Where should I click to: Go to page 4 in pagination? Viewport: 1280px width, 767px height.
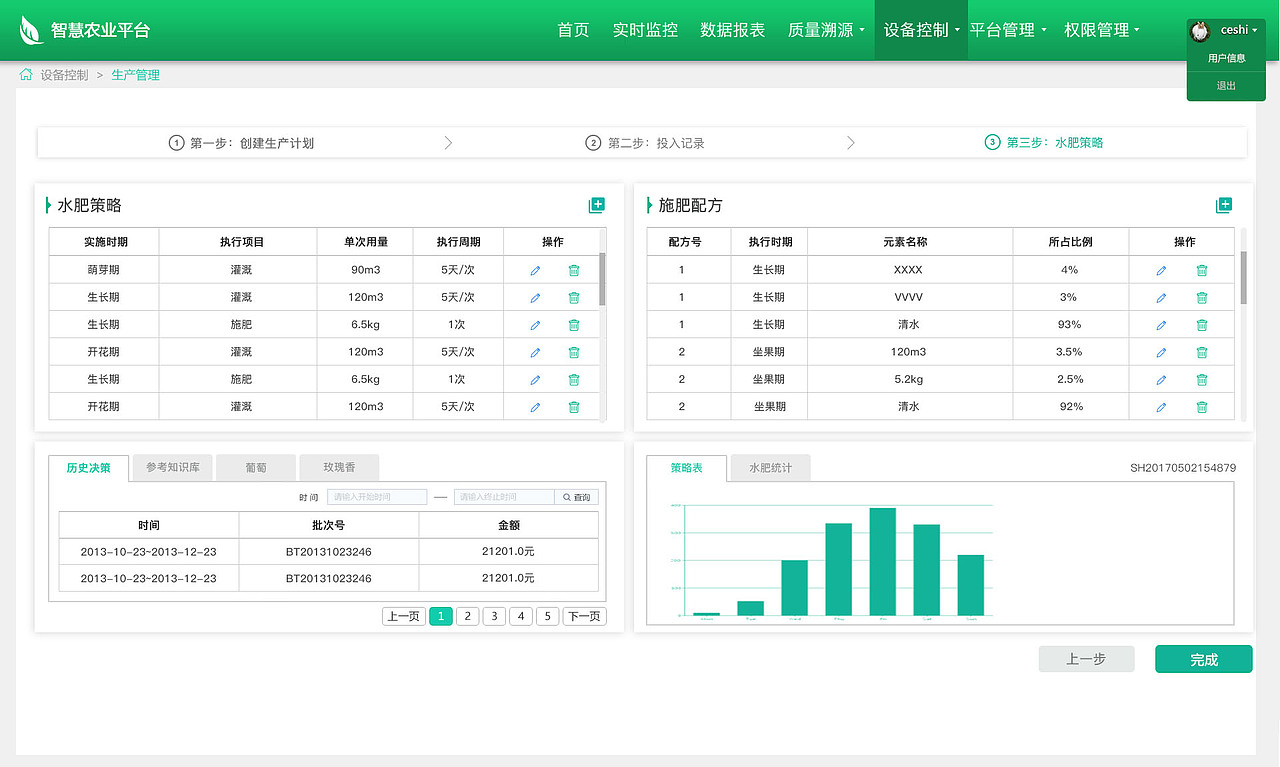[521, 616]
